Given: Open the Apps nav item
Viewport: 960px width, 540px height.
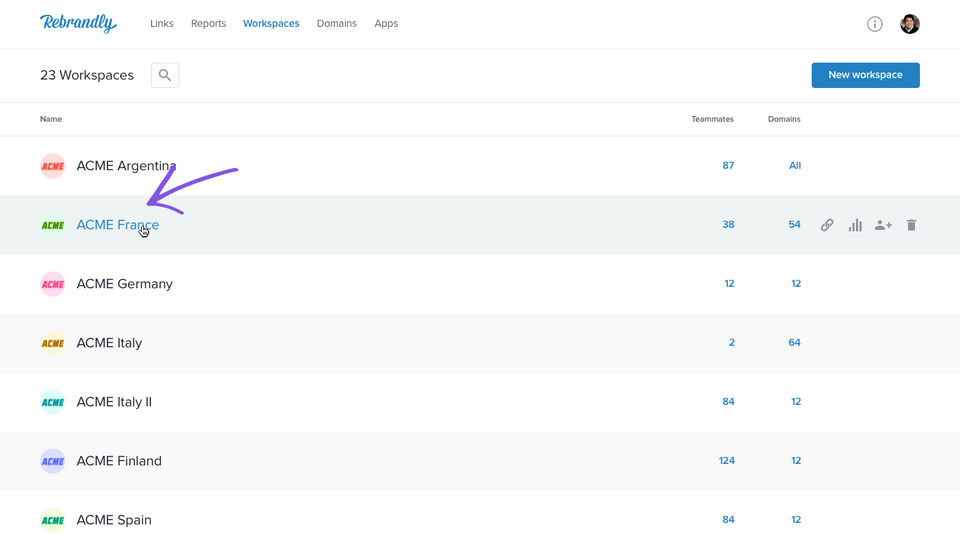Looking at the screenshot, I should [x=386, y=23].
